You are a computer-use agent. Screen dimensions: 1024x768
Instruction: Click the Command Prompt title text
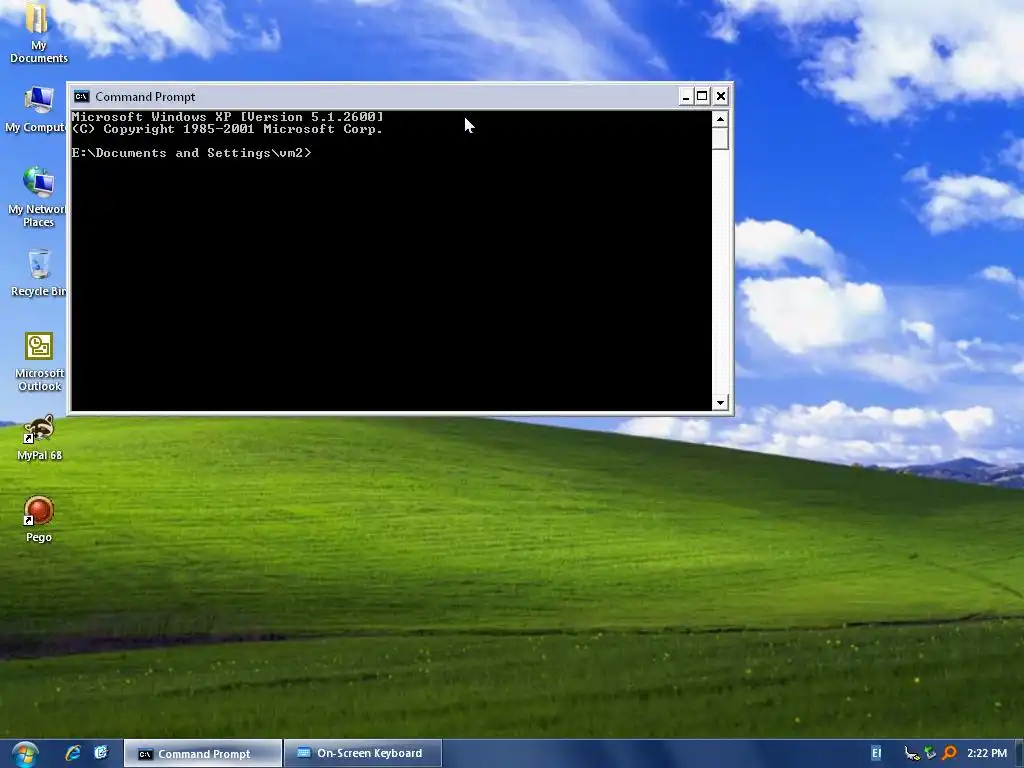[x=145, y=97]
